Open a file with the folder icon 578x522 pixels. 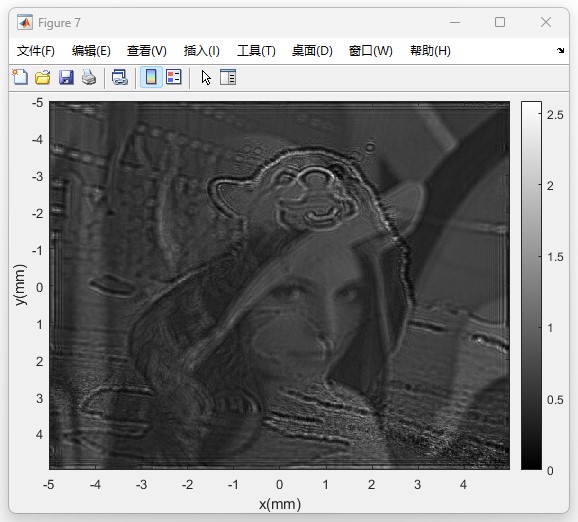click(x=43, y=77)
